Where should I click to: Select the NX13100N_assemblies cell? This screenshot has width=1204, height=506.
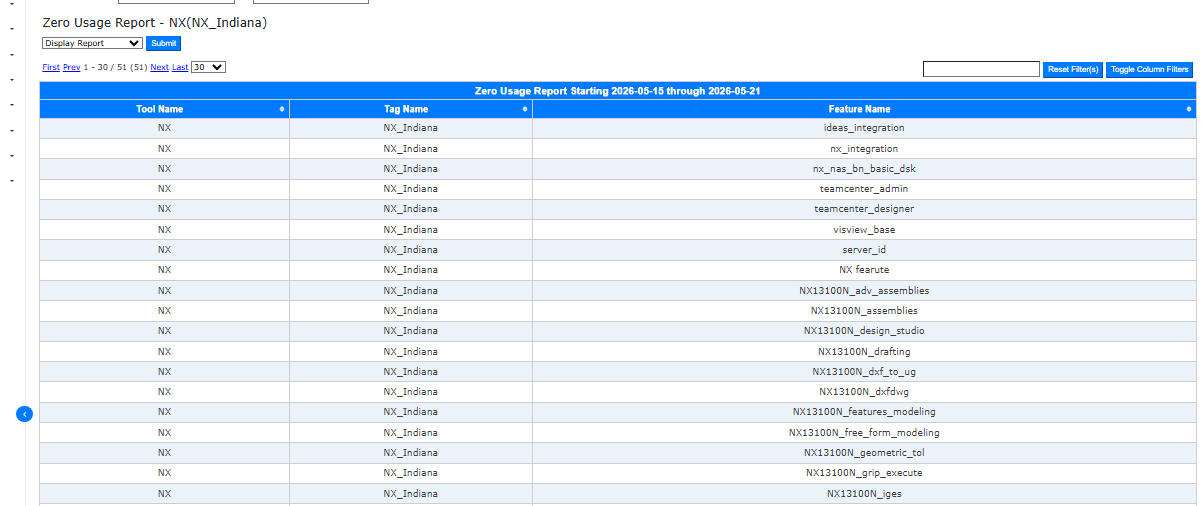(x=864, y=311)
